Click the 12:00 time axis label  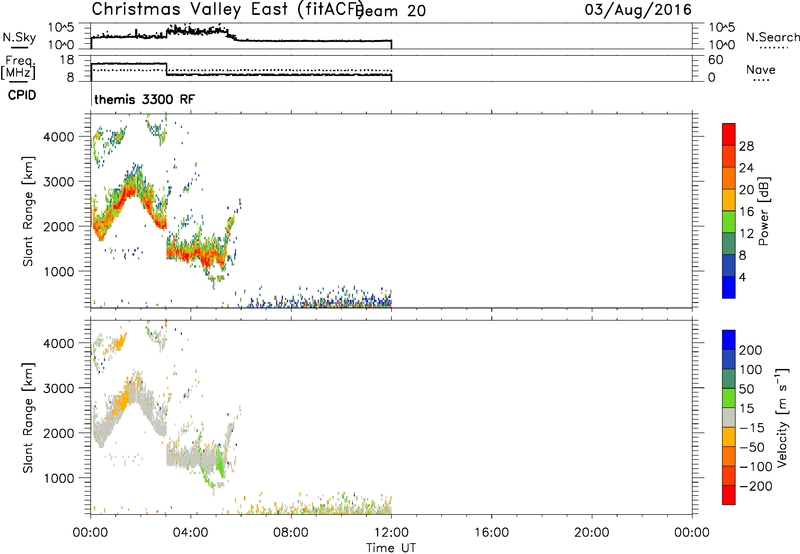coord(391,533)
